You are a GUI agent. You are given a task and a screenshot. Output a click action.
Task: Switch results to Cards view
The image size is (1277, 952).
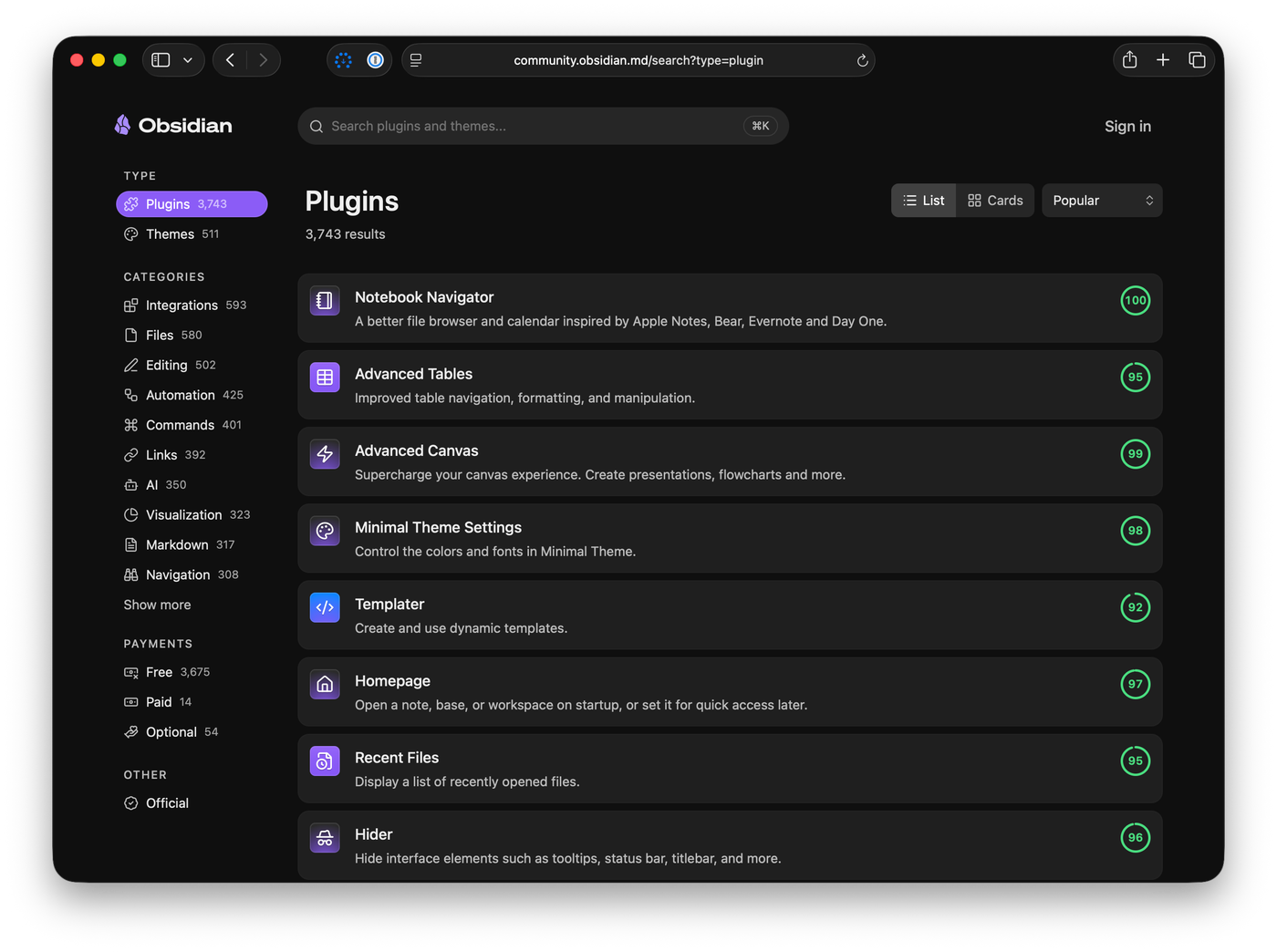click(x=995, y=201)
